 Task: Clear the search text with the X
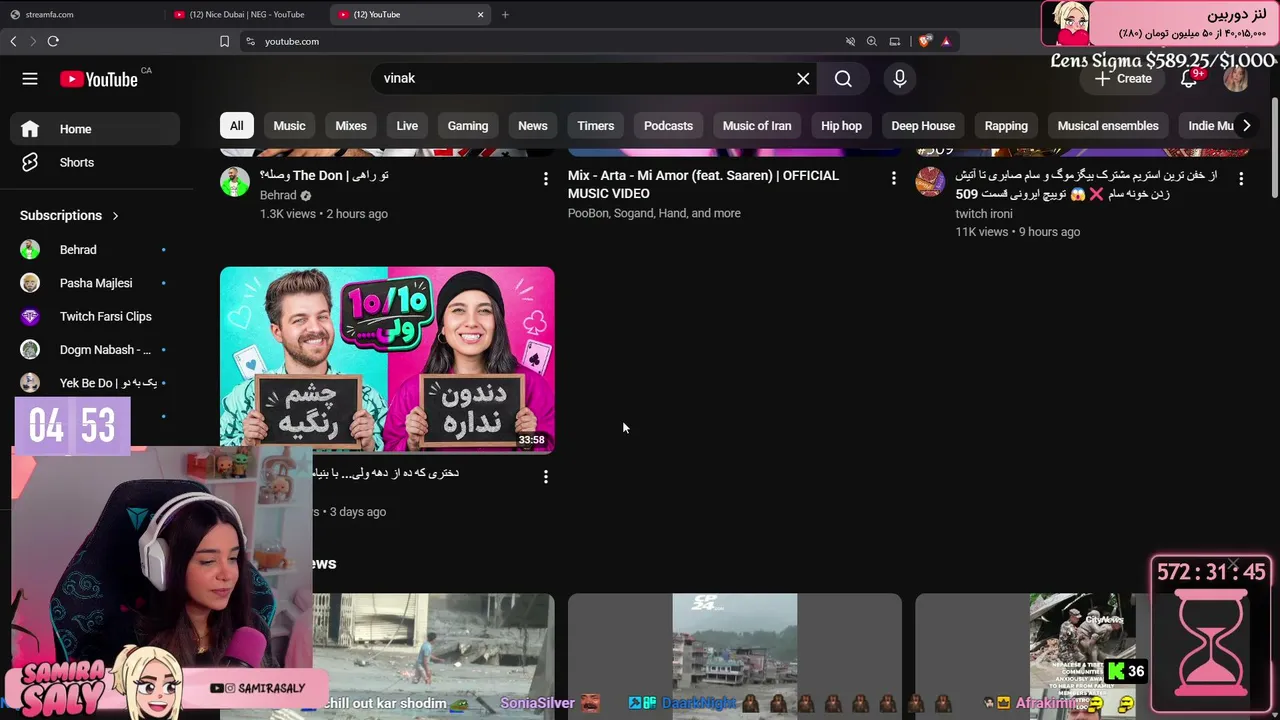coord(803,78)
